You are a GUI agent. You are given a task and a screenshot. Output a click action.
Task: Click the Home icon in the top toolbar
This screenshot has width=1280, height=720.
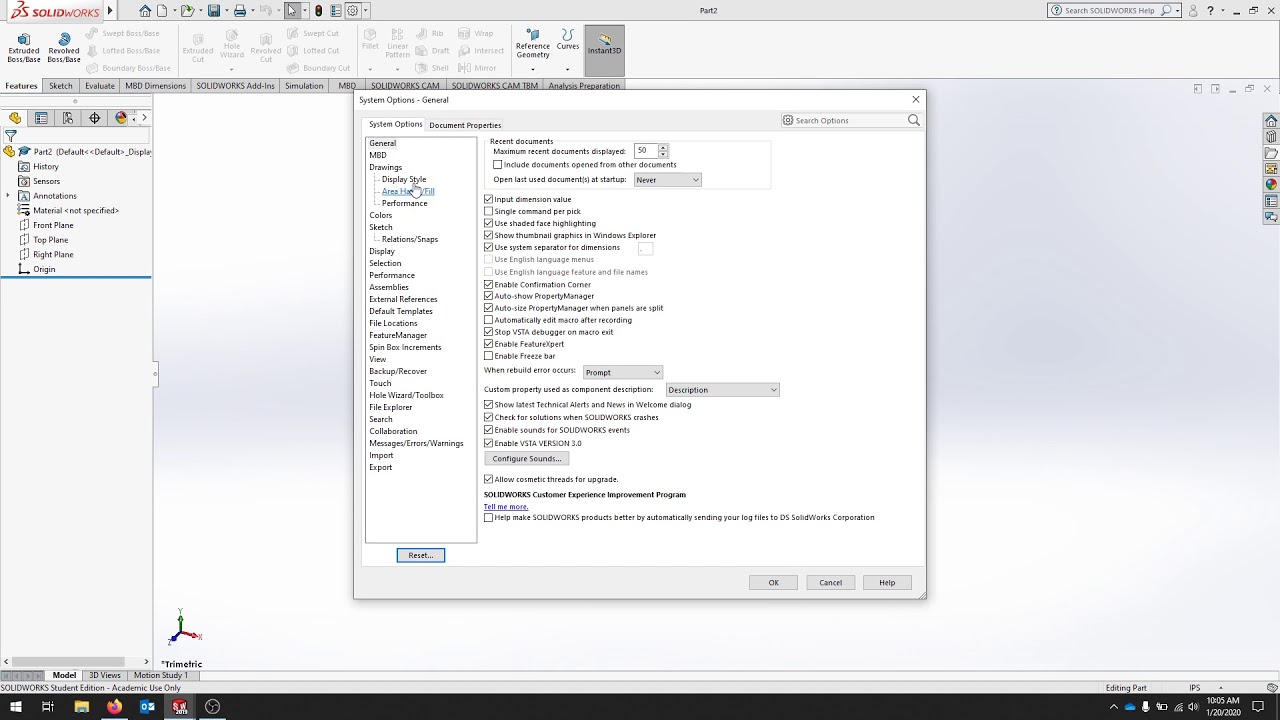(x=145, y=11)
